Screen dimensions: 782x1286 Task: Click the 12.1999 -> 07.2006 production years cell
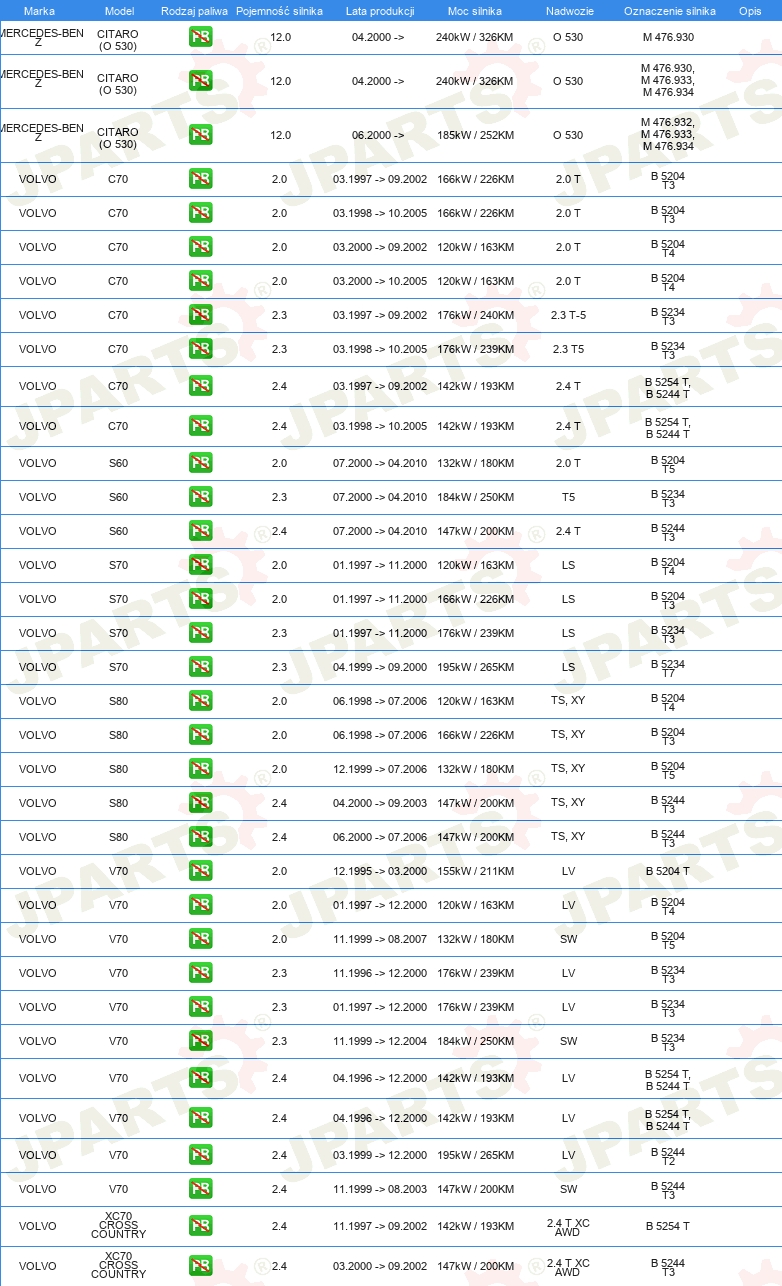coord(380,769)
